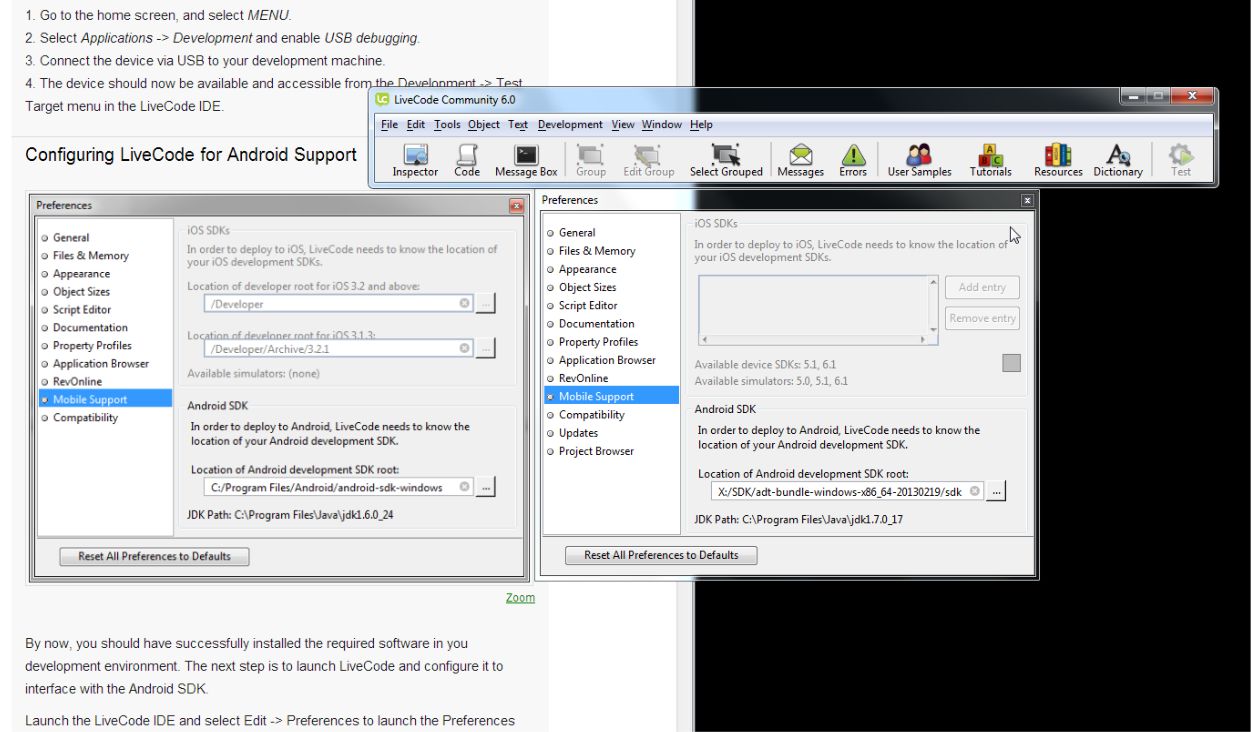Screen dimensions: 1251x732
Task: Browse for X:/SDK Android SDK root
Action: 996,491
